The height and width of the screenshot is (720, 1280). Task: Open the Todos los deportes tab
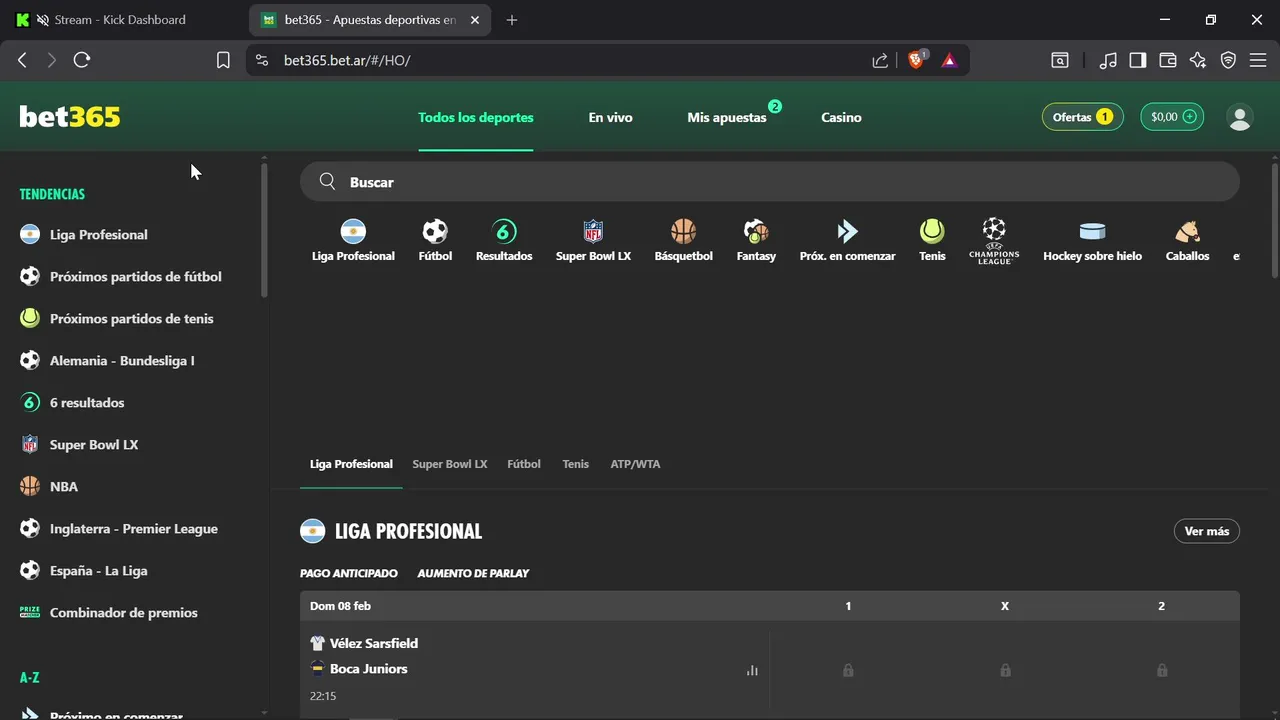(x=476, y=117)
